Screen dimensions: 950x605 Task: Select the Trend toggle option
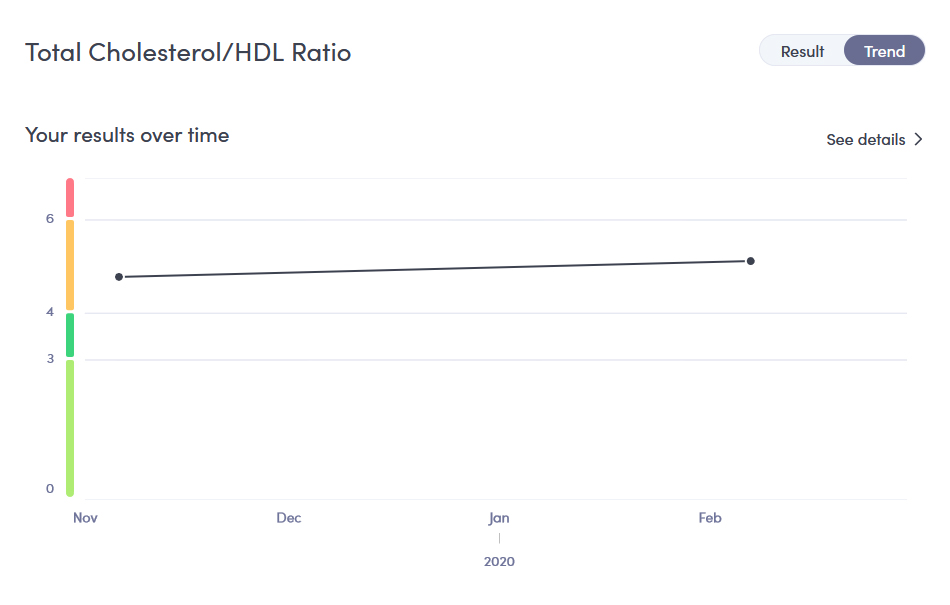[885, 51]
